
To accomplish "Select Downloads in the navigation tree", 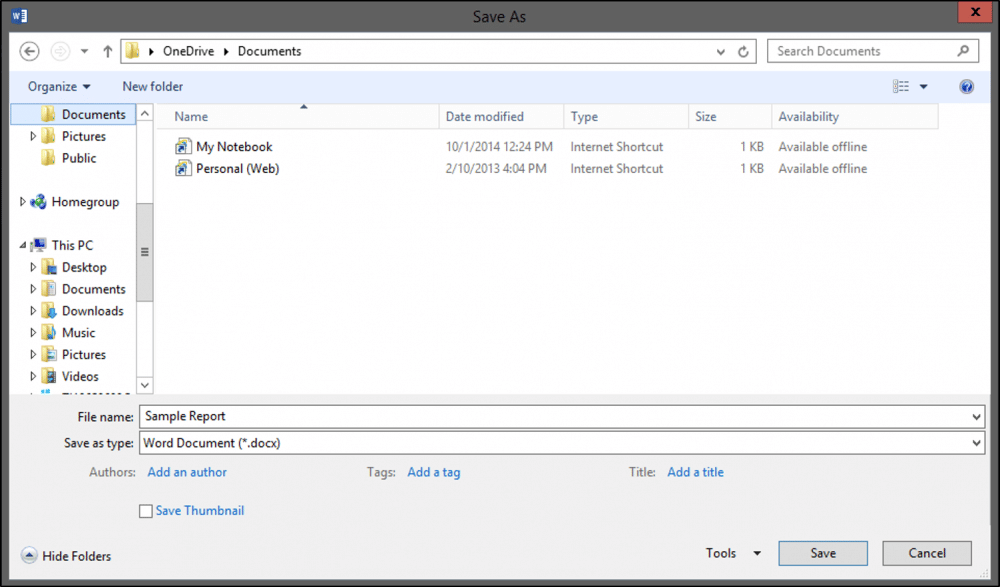I will (x=92, y=311).
